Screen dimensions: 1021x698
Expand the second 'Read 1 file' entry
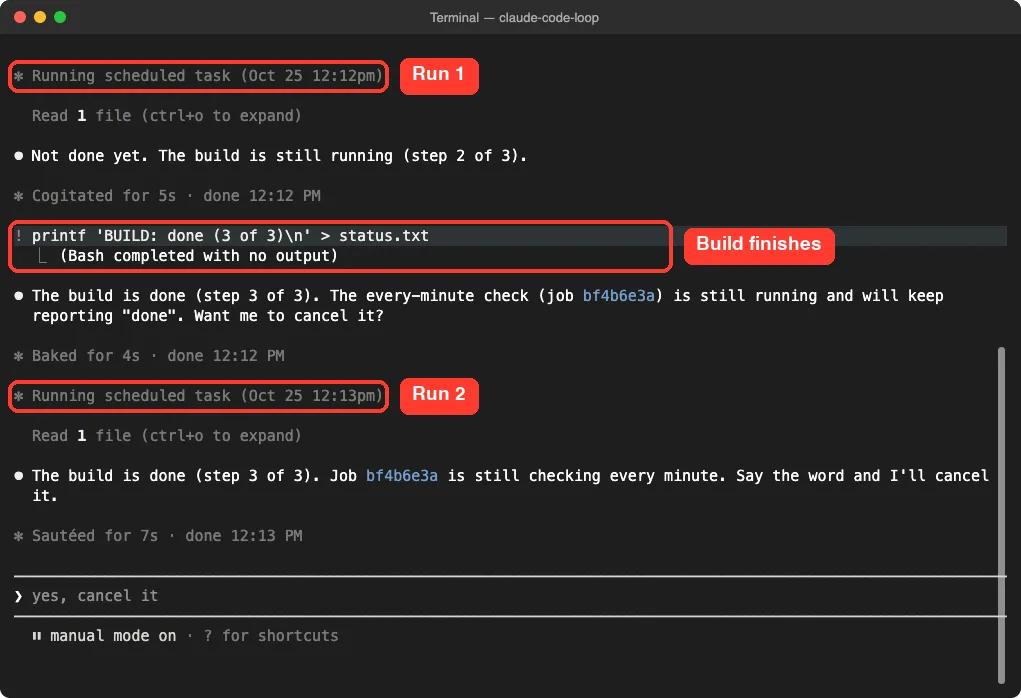pos(166,436)
